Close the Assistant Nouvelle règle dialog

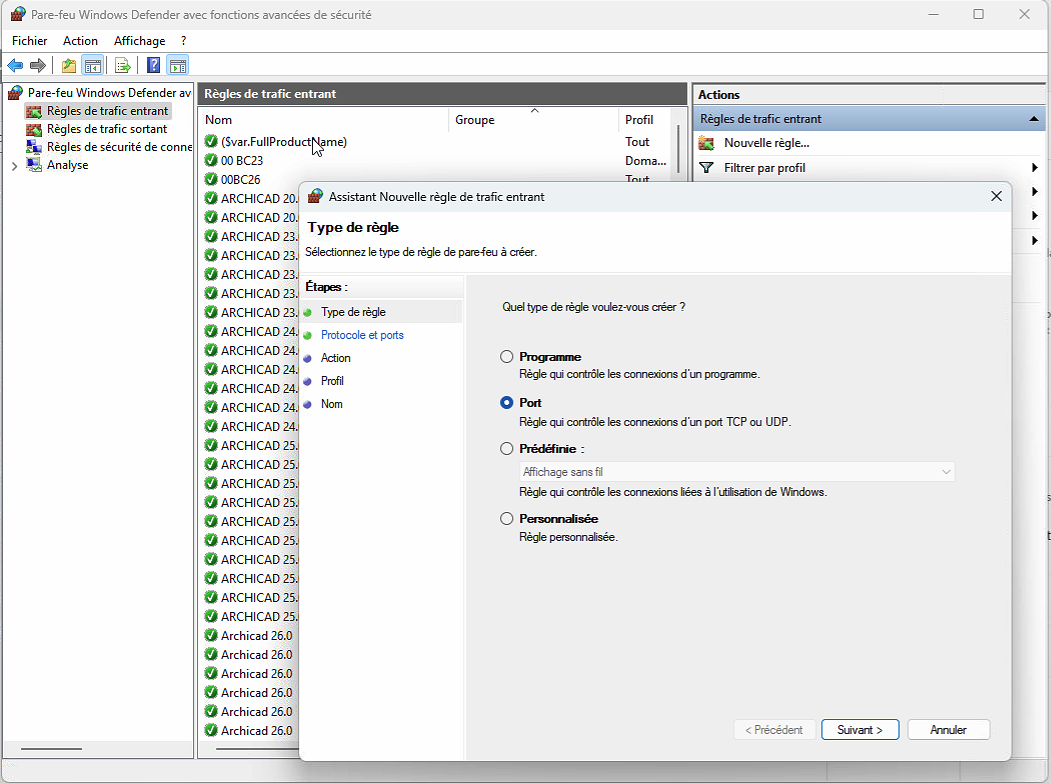coord(997,196)
